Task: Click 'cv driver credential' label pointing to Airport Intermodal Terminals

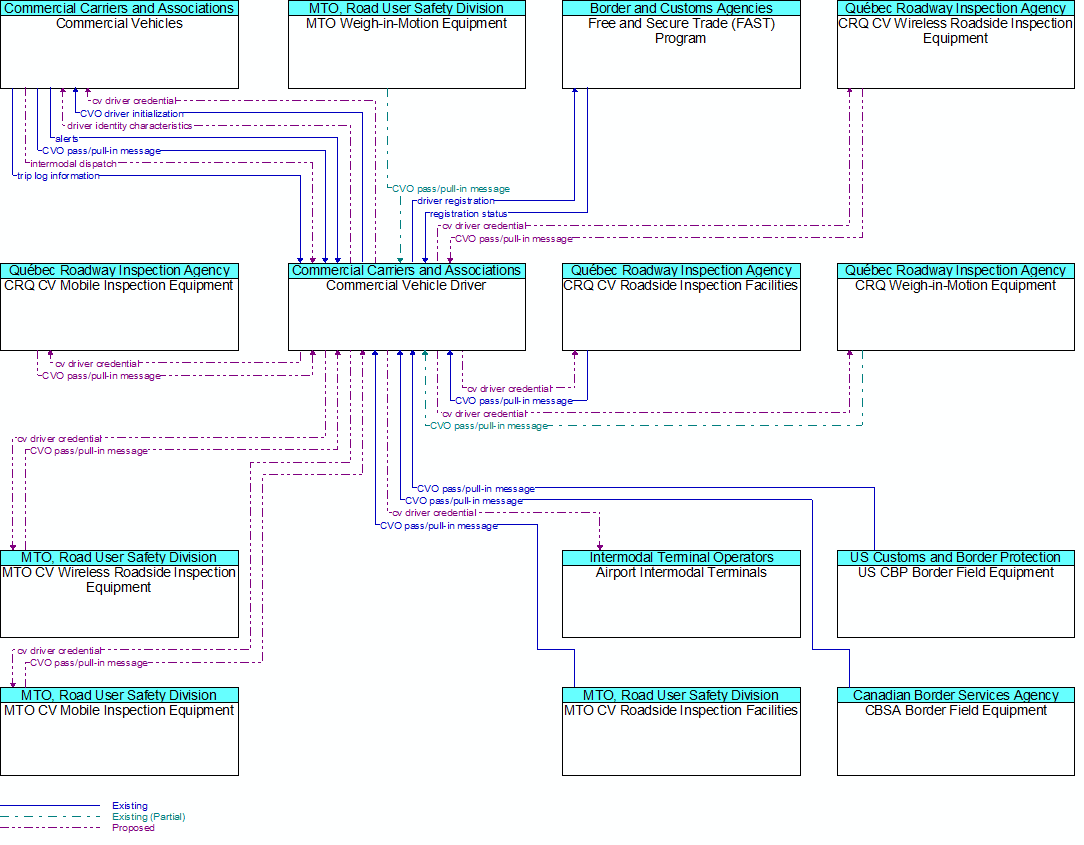Action: coord(434,513)
